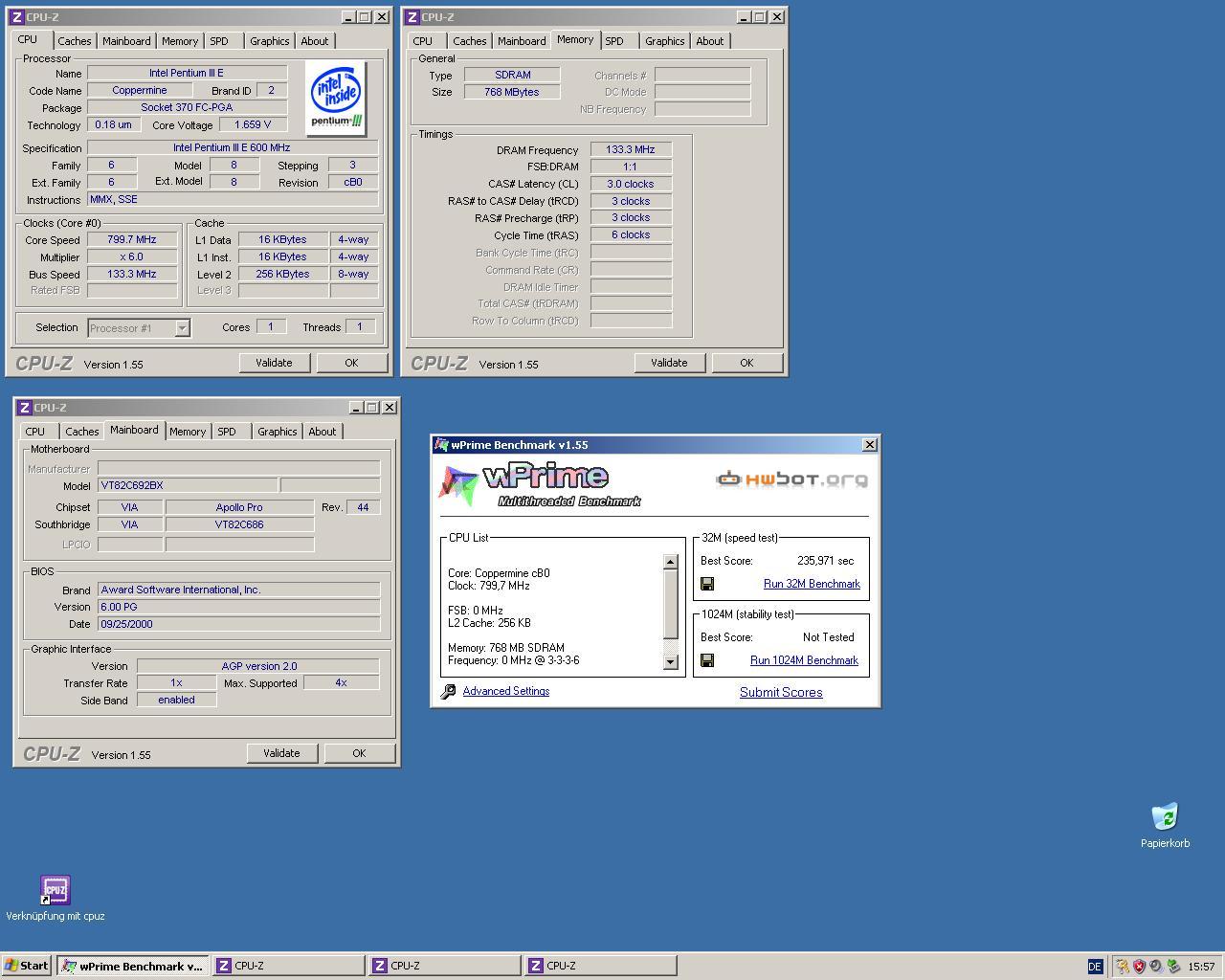The height and width of the screenshot is (980, 1225).
Task: Click the Level 2 256 KBytes cache field
Action: [x=282, y=274]
